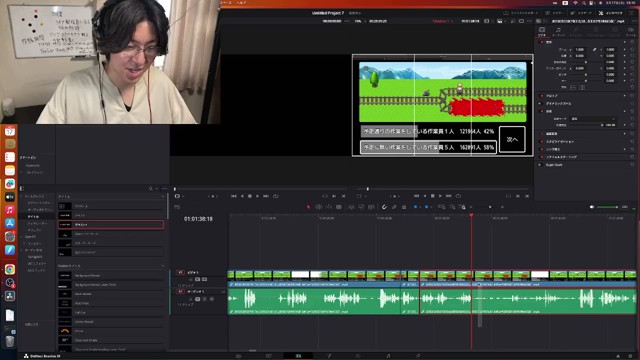
Task: Click the '次へ' button in viewer
Action: coord(512,140)
